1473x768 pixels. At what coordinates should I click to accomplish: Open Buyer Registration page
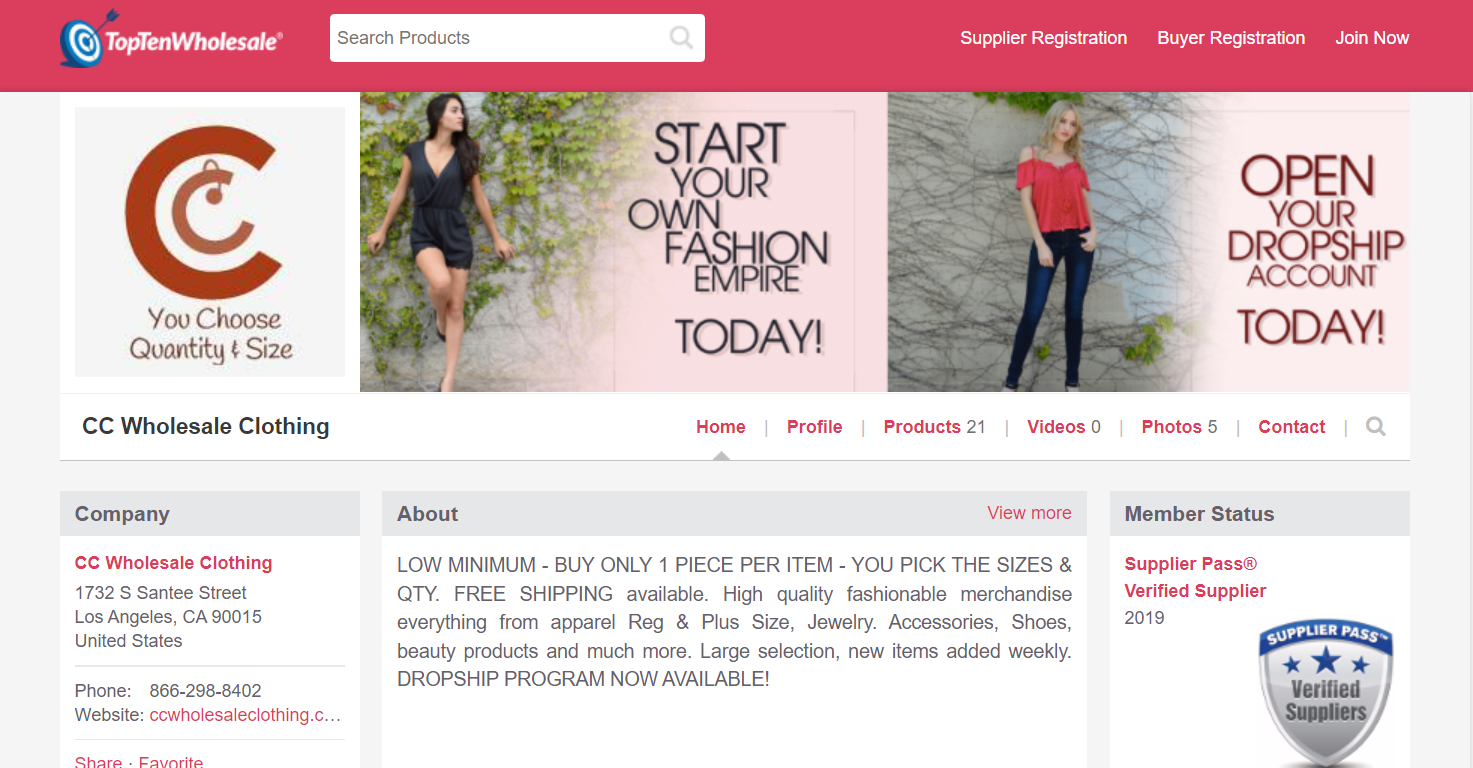(1231, 38)
